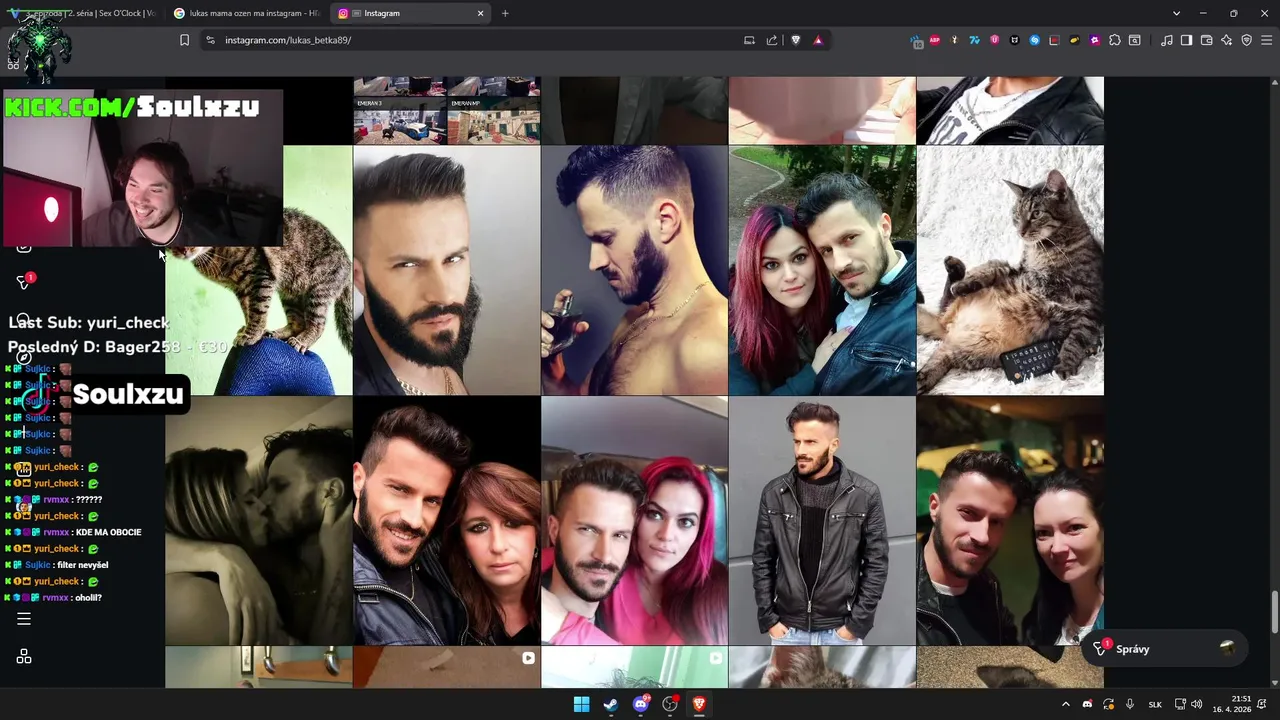Click the share page icon in address bar

point(772,40)
